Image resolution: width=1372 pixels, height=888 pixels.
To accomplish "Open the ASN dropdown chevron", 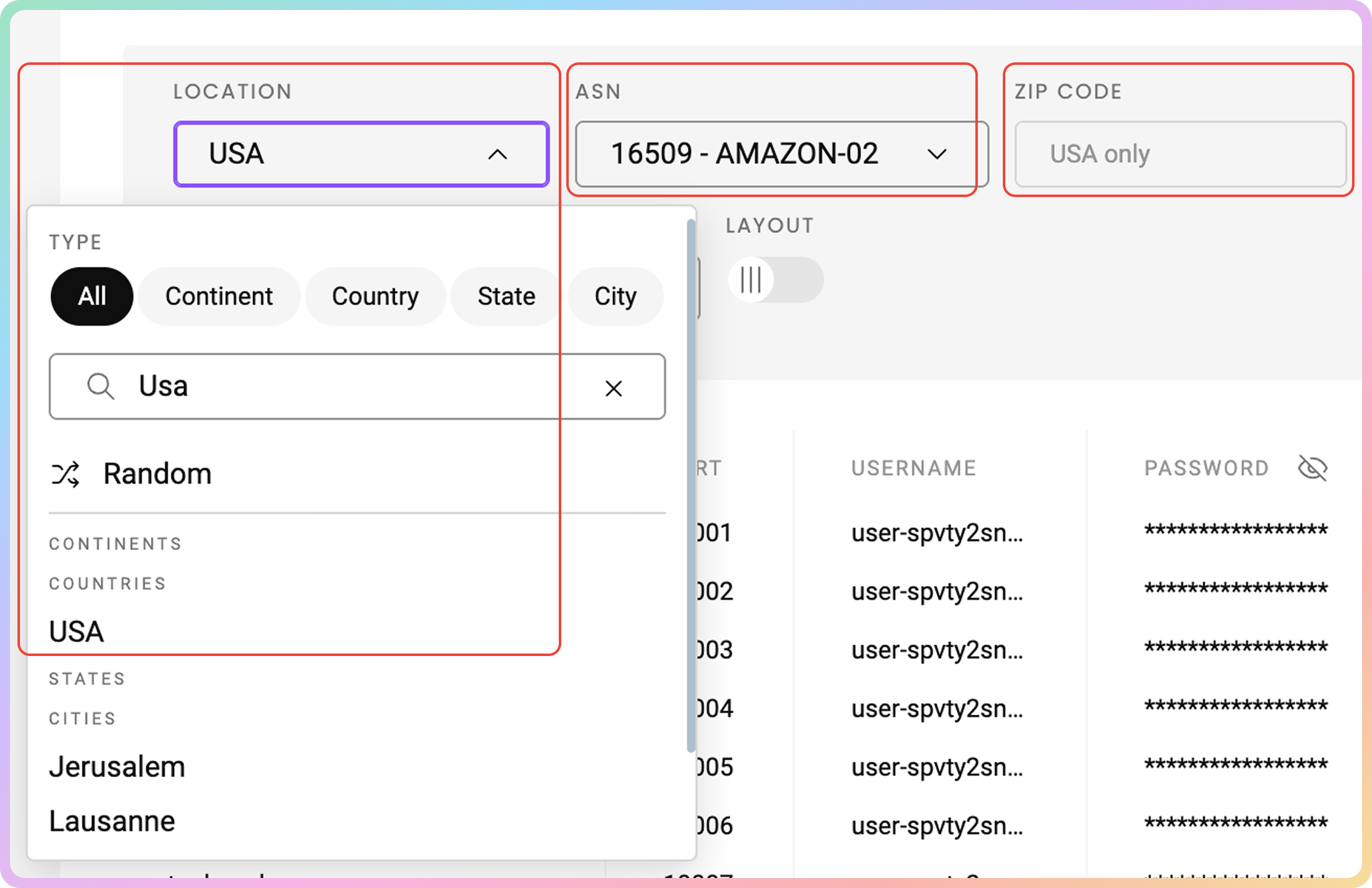I will 937,155.
